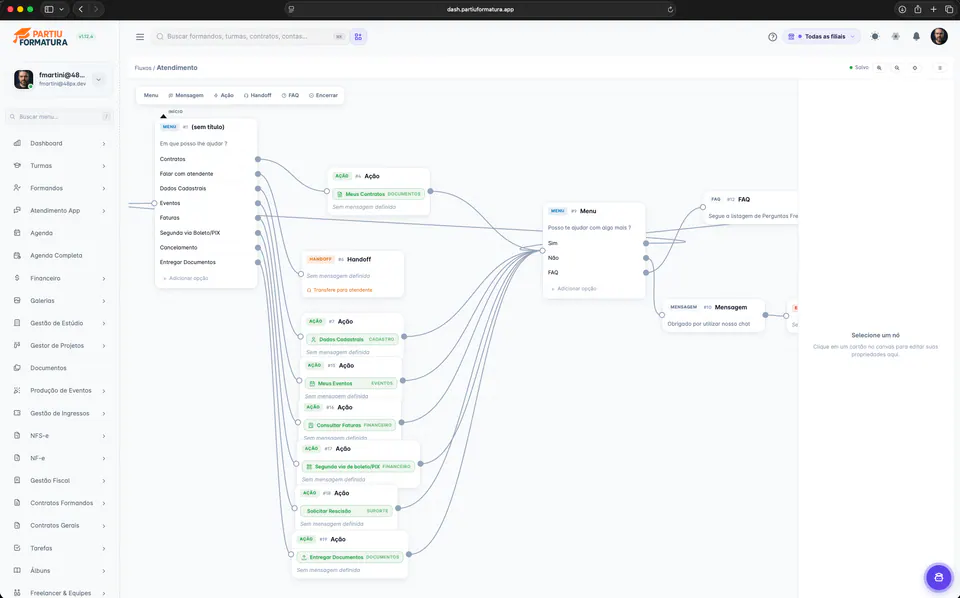
Task: Open the Contratos Gerais sidebar item
Action: click(x=60, y=526)
